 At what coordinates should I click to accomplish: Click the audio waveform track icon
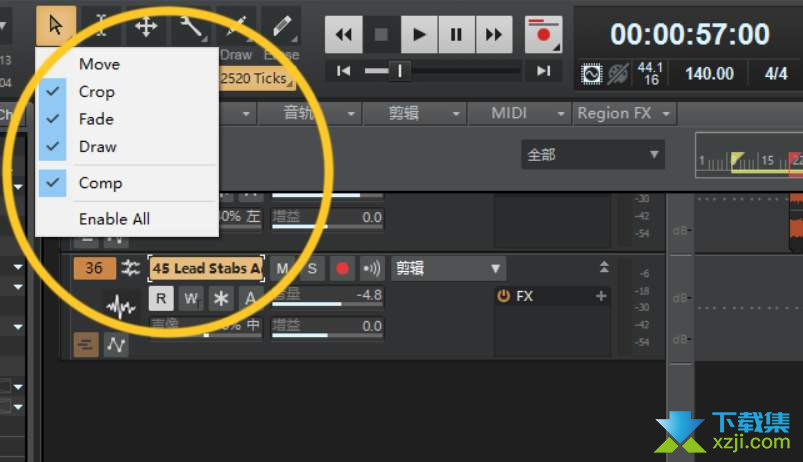120,306
